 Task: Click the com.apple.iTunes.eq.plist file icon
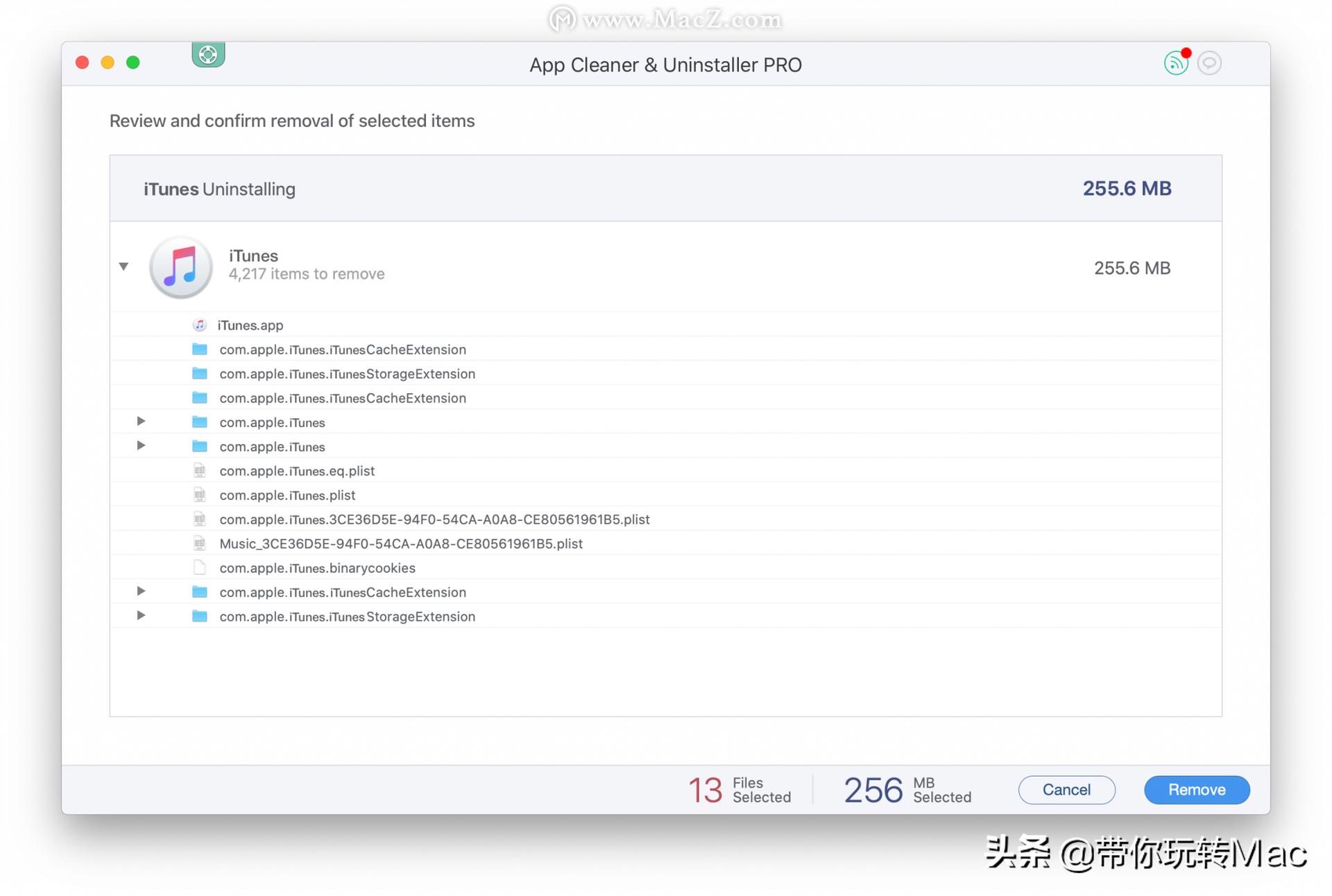tap(200, 470)
